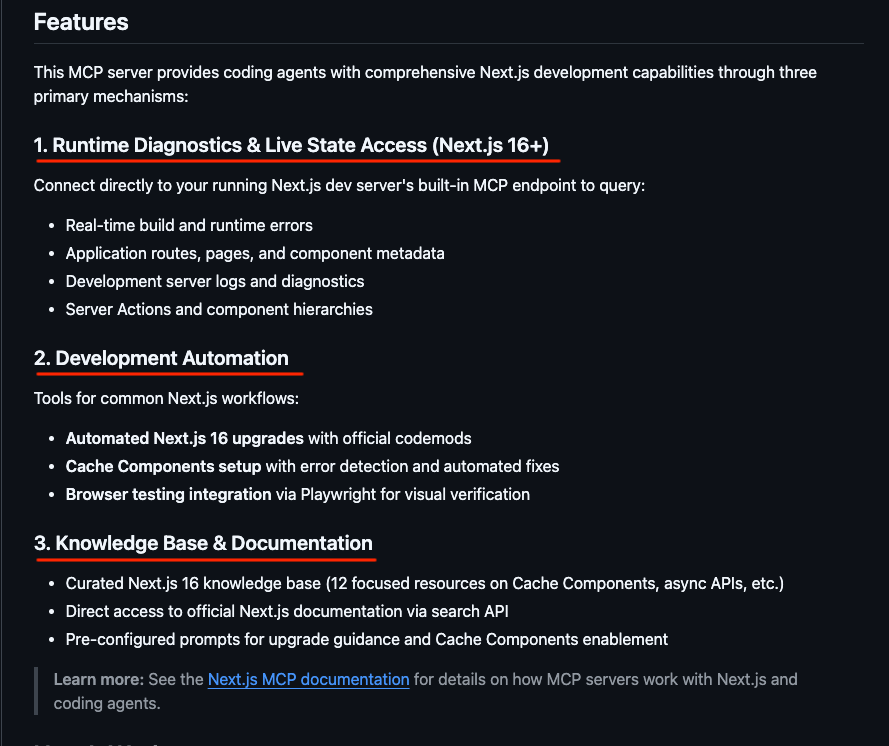The width and height of the screenshot is (889, 746).
Task: Click the bold Learn more label
Action: click(98, 680)
